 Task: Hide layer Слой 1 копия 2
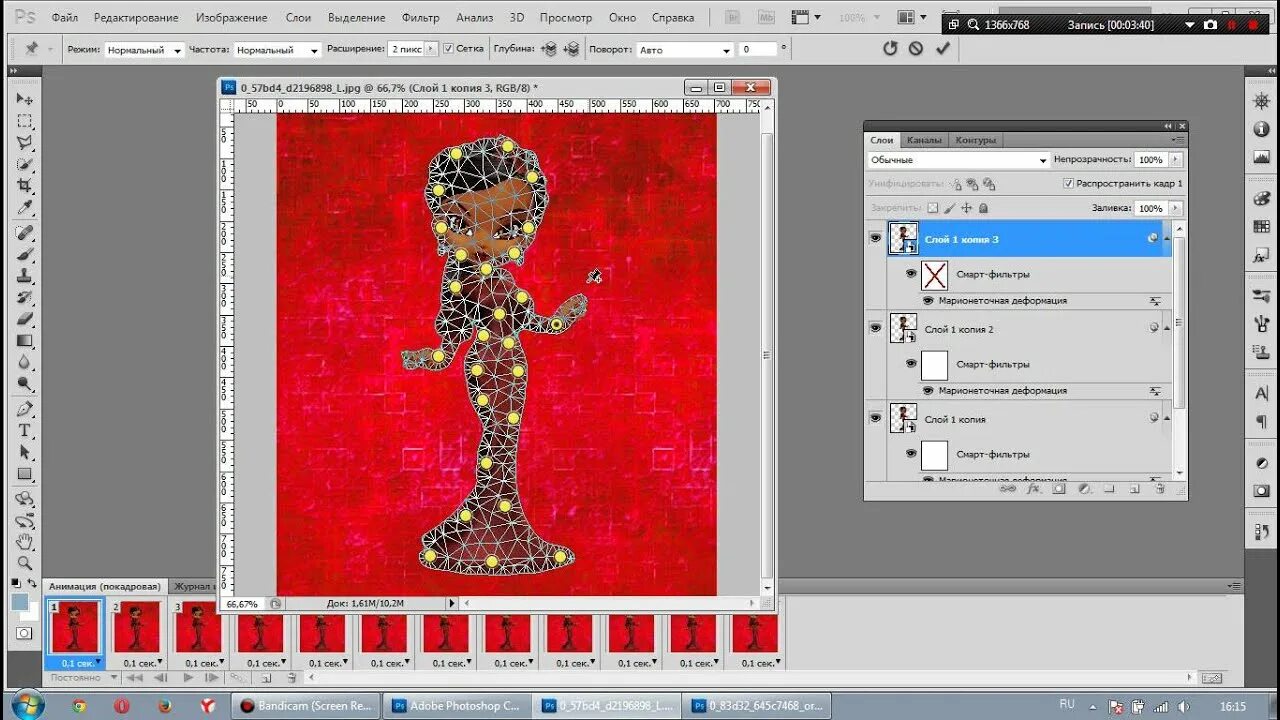click(x=875, y=328)
